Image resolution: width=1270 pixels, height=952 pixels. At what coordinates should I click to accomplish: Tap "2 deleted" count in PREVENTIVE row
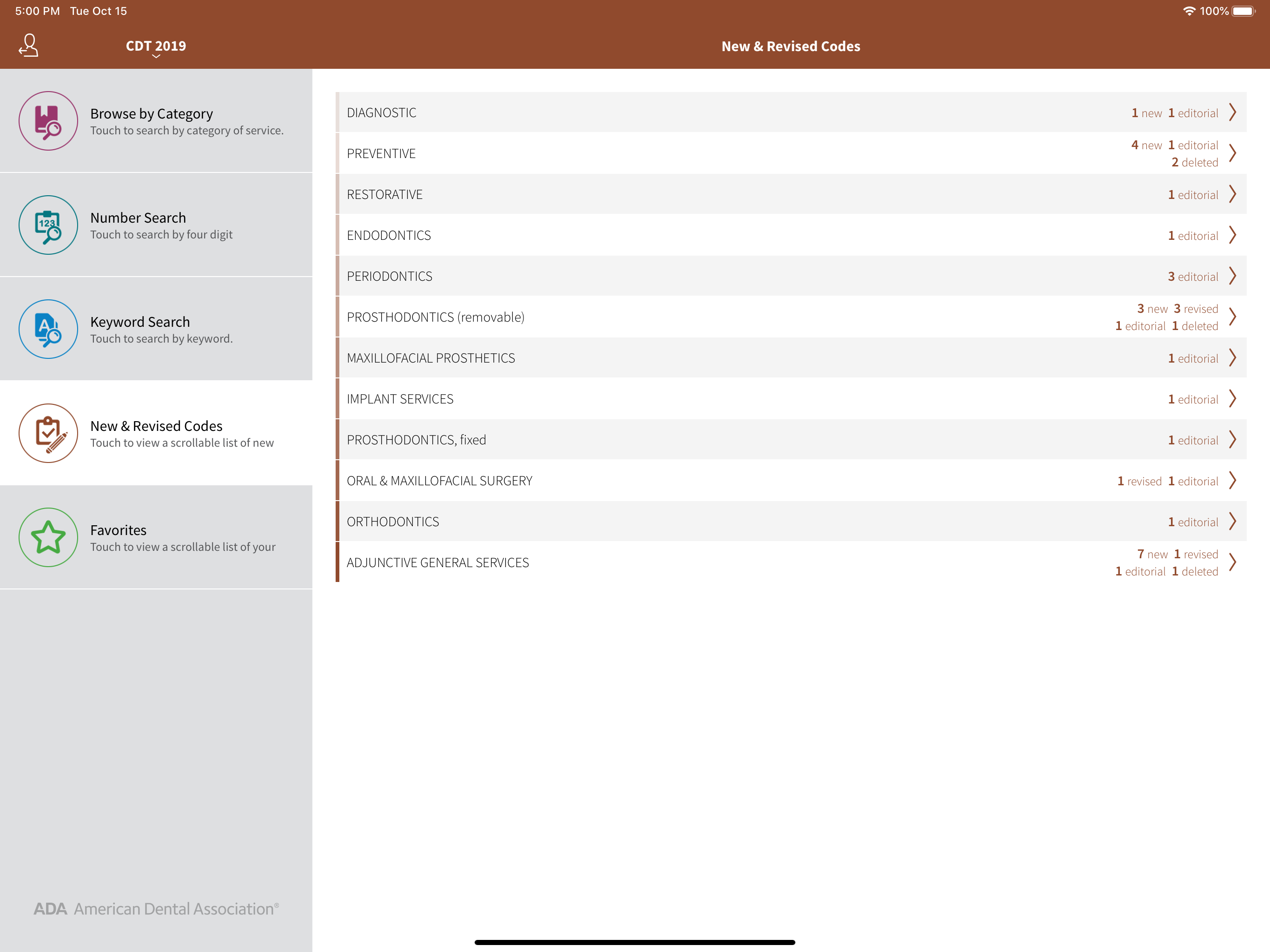1195,163
